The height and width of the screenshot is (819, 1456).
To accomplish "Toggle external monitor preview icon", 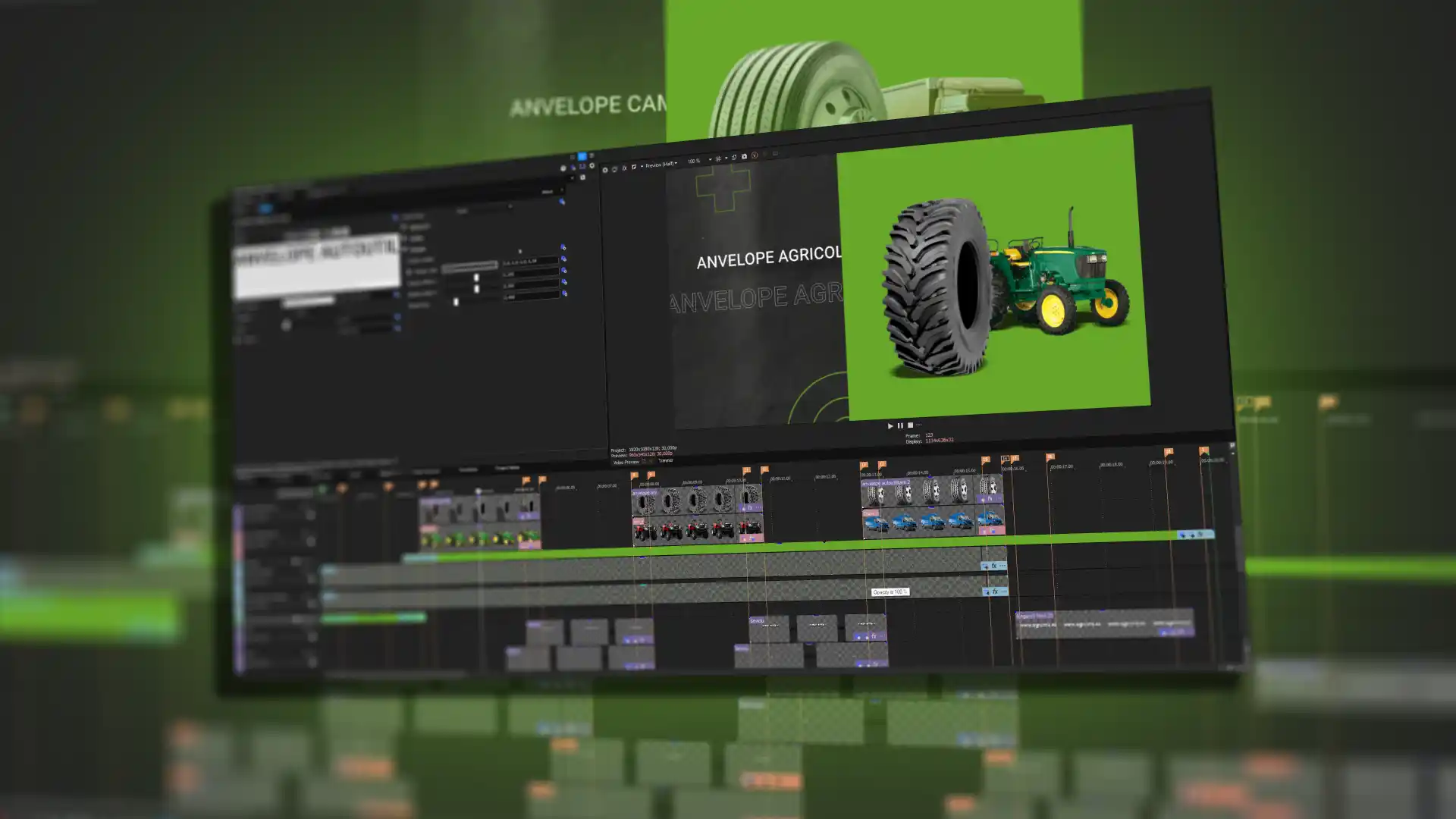I will click(x=615, y=169).
